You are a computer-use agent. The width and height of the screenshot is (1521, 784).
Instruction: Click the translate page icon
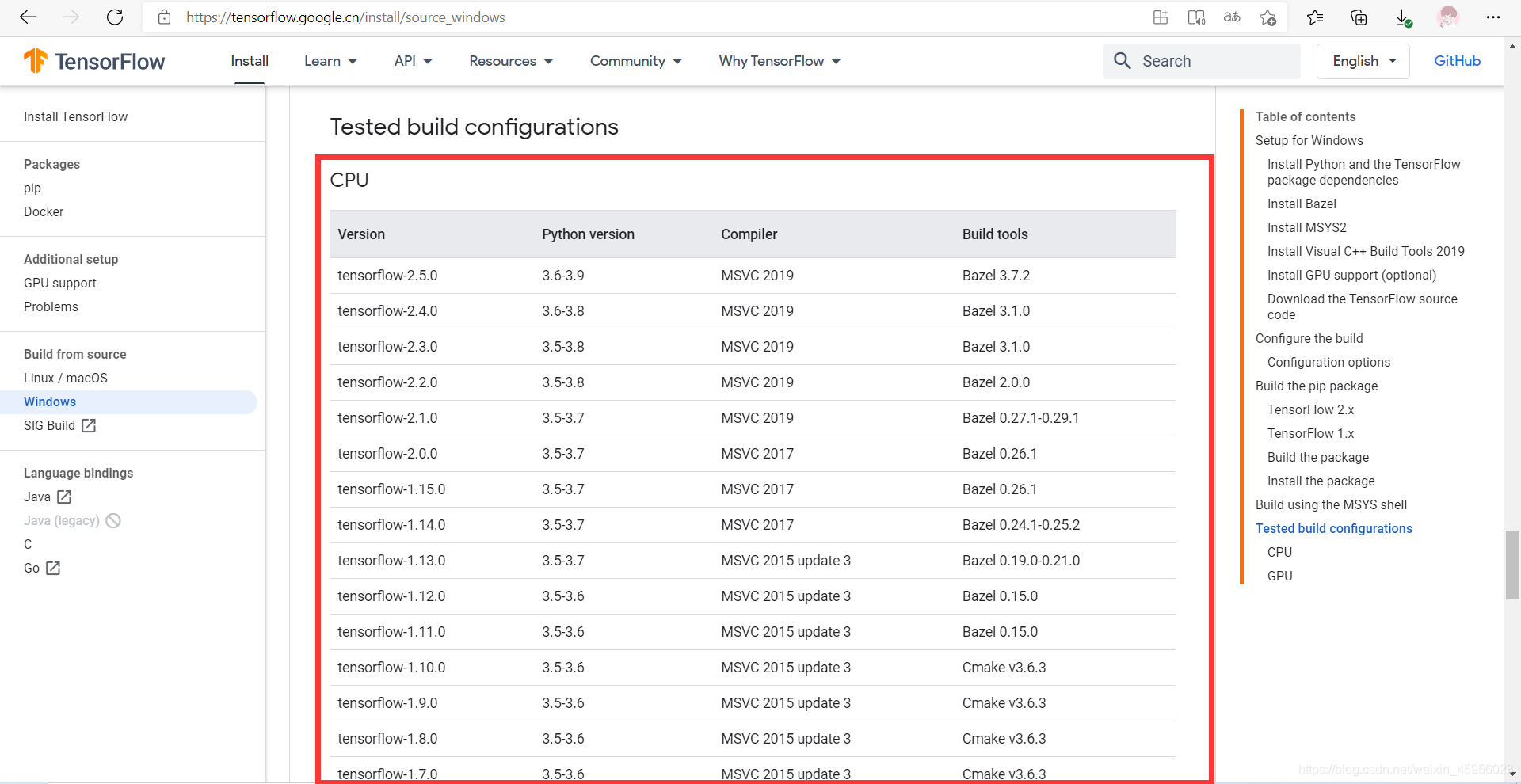tap(1232, 17)
